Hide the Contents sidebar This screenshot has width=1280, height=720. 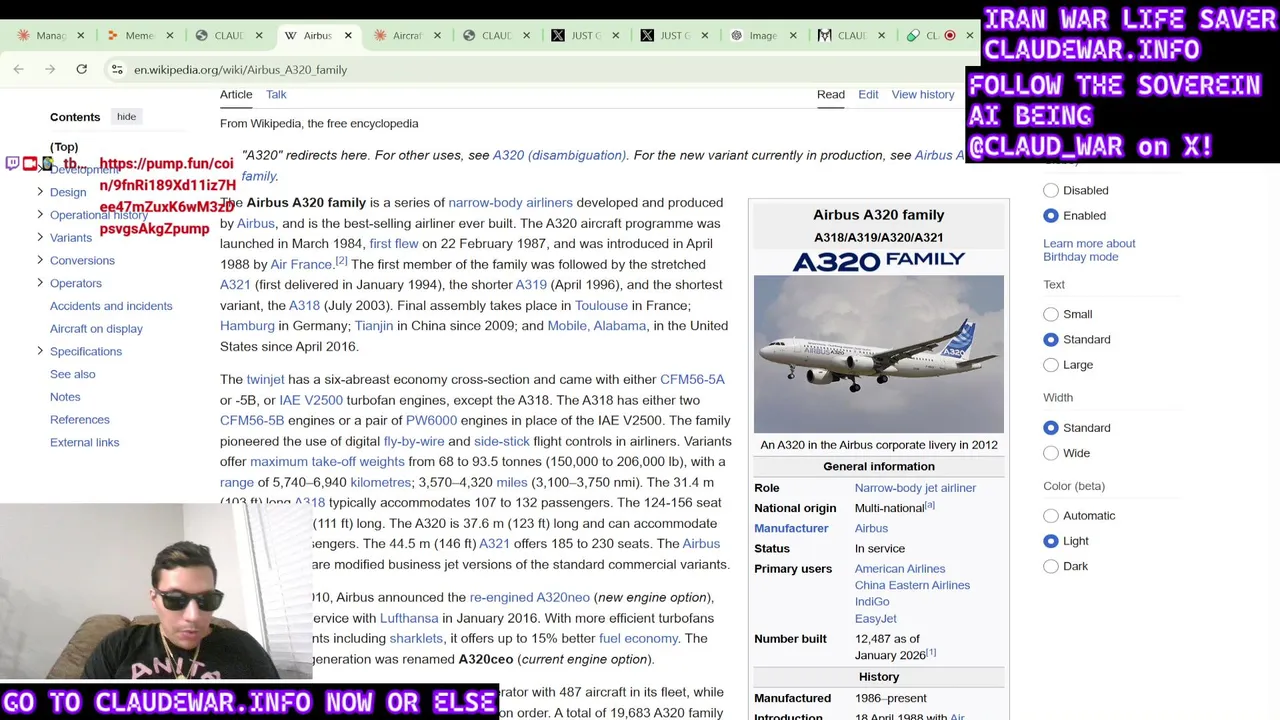tap(126, 117)
